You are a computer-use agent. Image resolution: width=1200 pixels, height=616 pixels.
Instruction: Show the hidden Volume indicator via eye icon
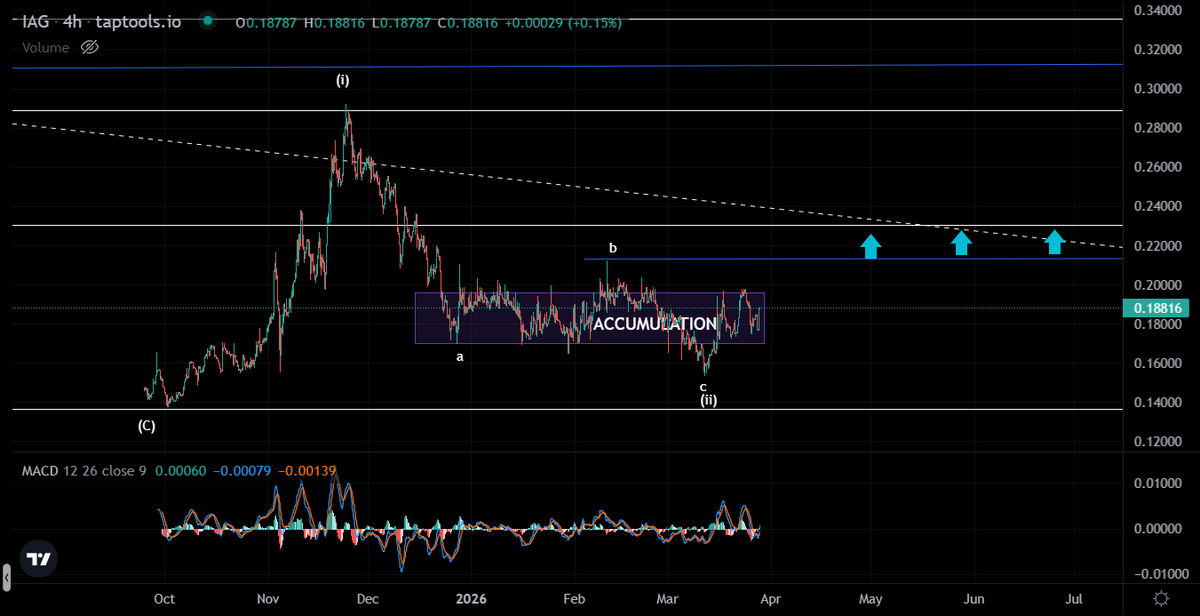(89, 47)
